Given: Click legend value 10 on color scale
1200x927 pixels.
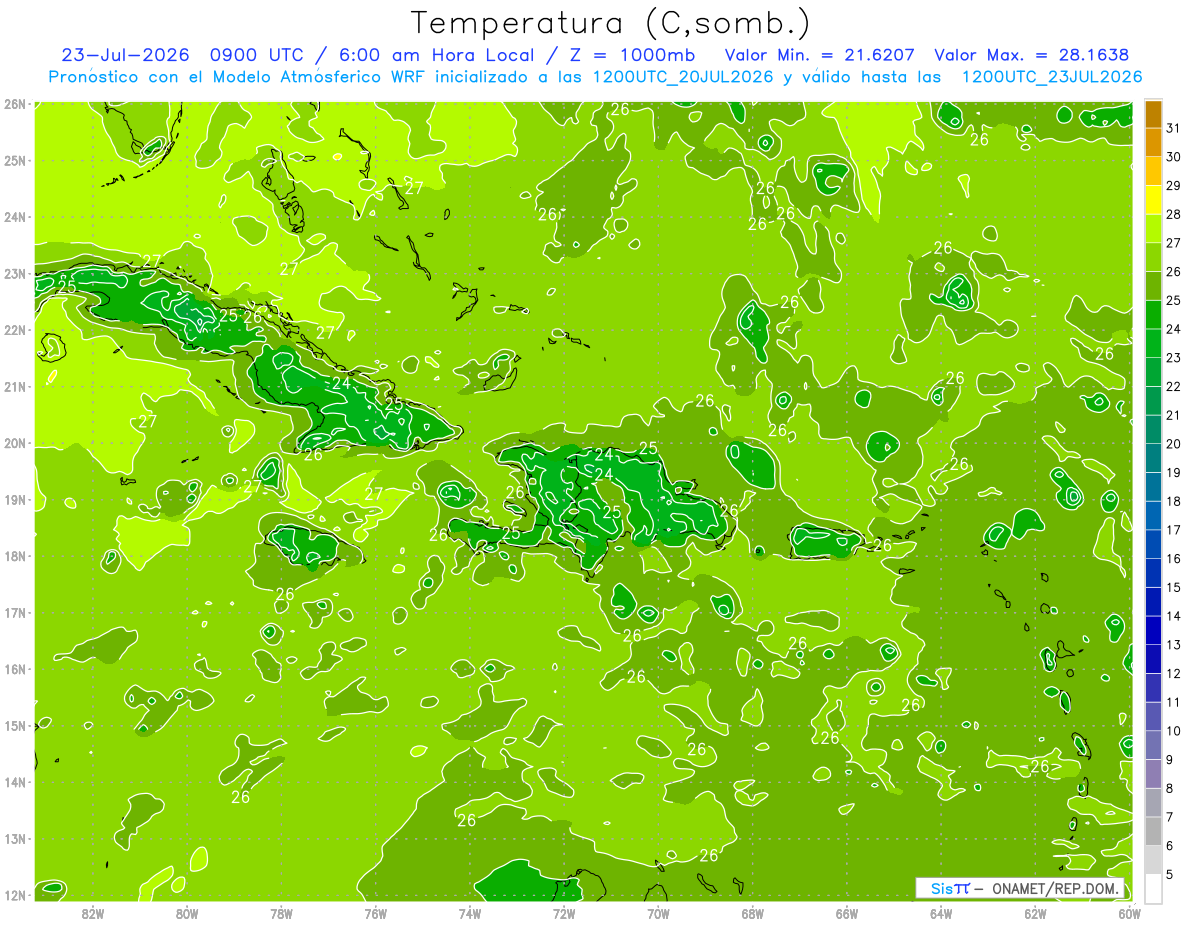Looking at the screenshot, I should [1174, 731].
